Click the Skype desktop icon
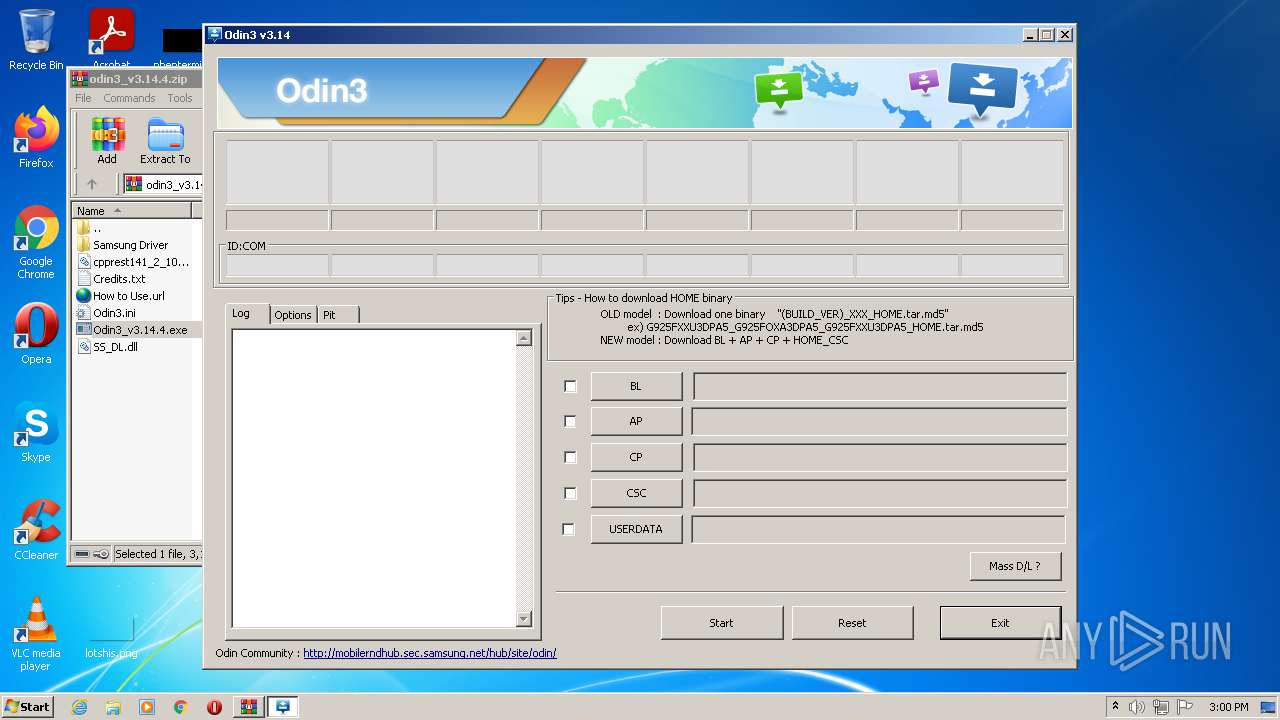 pyautogui.click(x=36, y=431)
